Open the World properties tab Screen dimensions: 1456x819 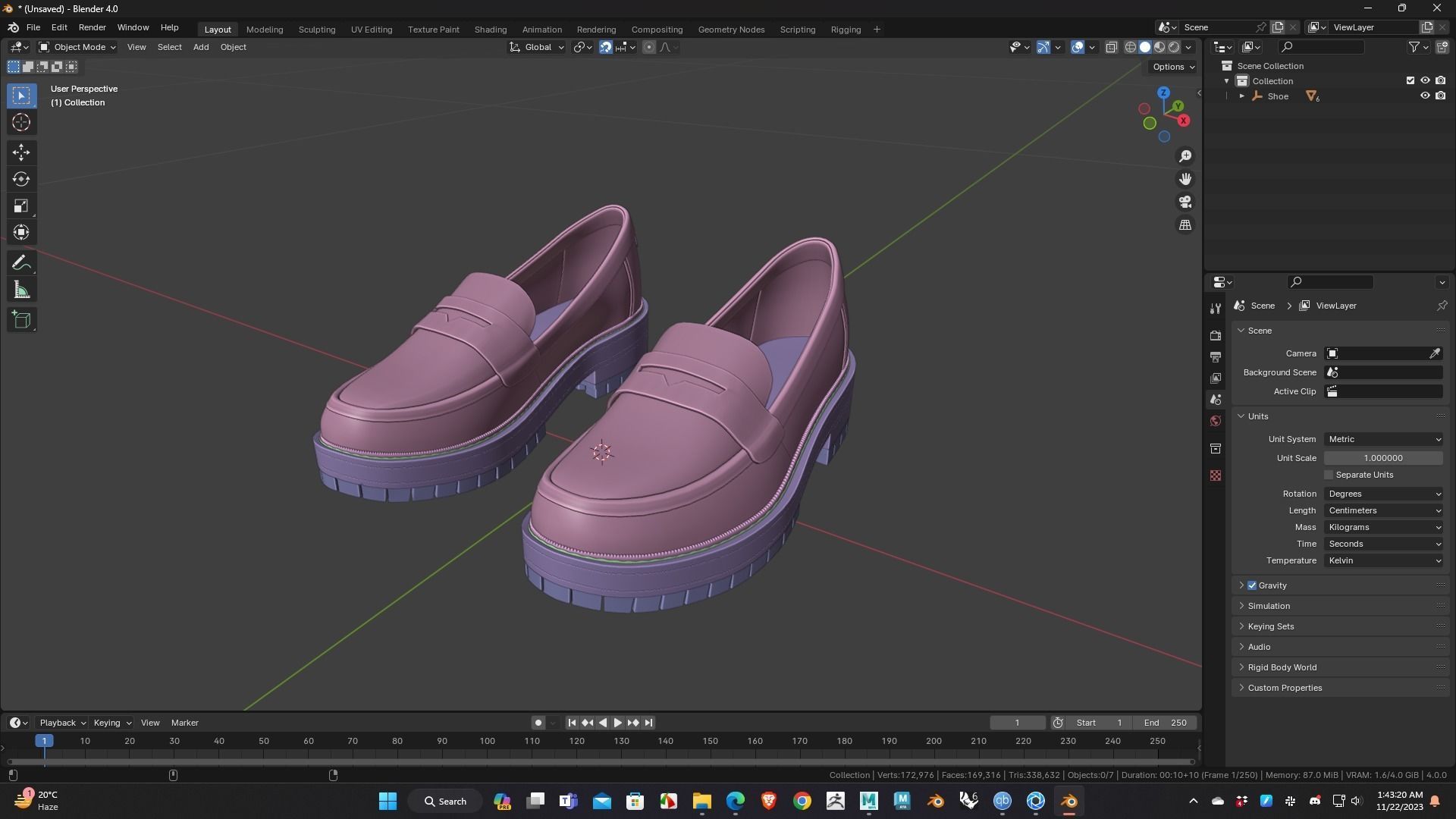pyautogui.click(x=1216, y=421)
